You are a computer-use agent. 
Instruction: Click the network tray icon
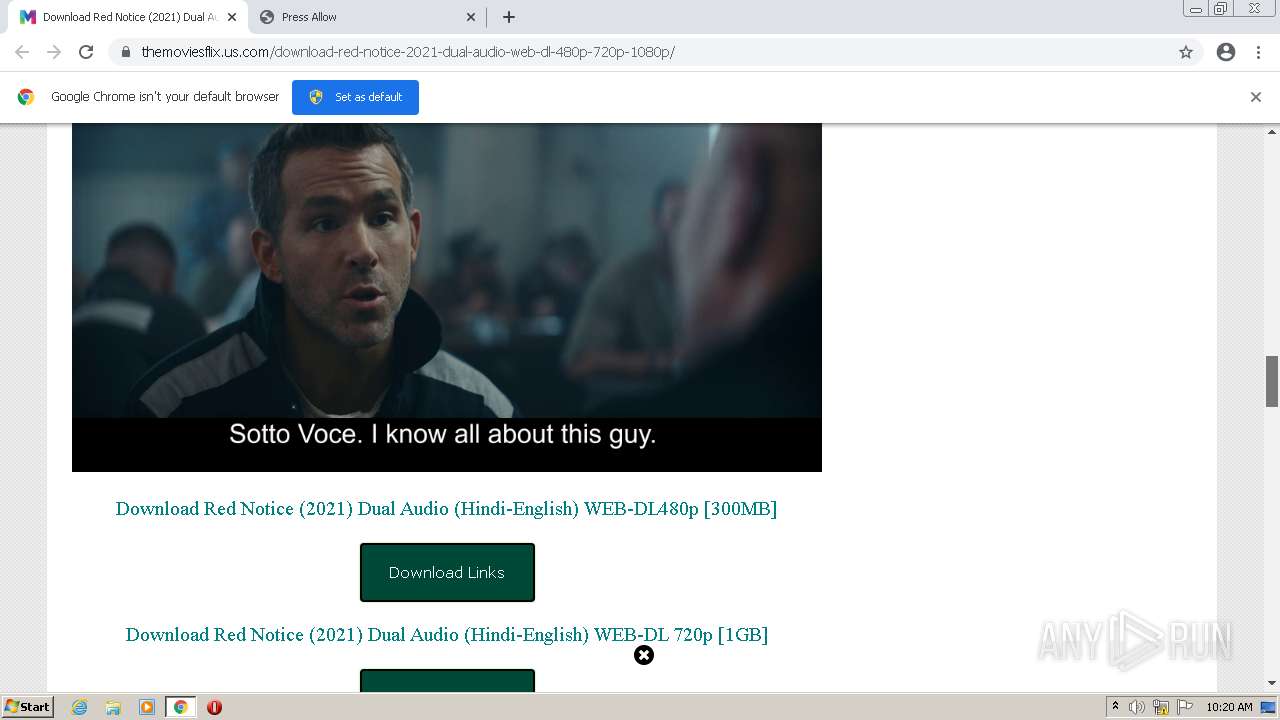pyautogui.click(x=1161, y=707)
